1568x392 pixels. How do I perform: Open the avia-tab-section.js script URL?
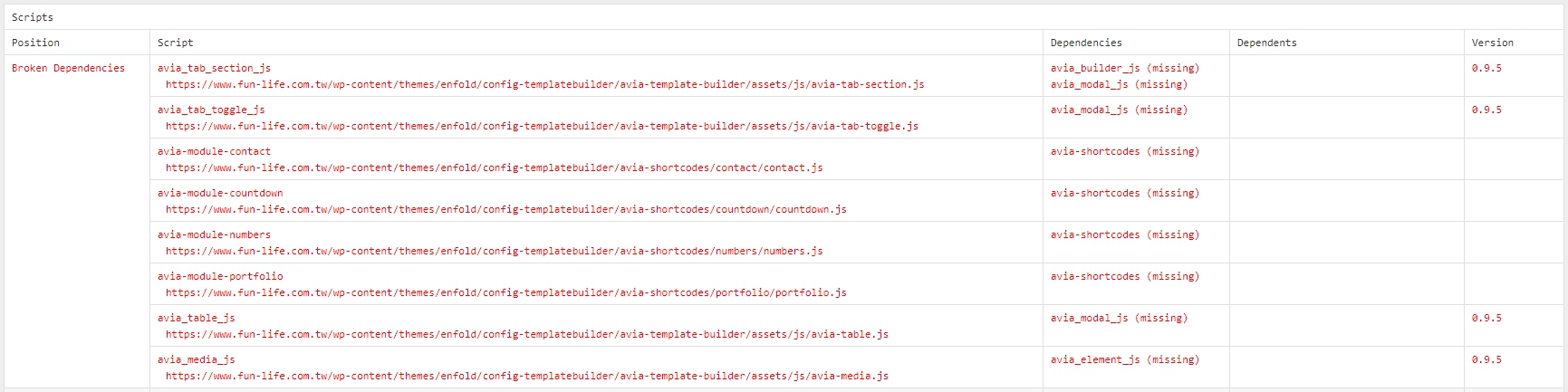tap(544, 84)
